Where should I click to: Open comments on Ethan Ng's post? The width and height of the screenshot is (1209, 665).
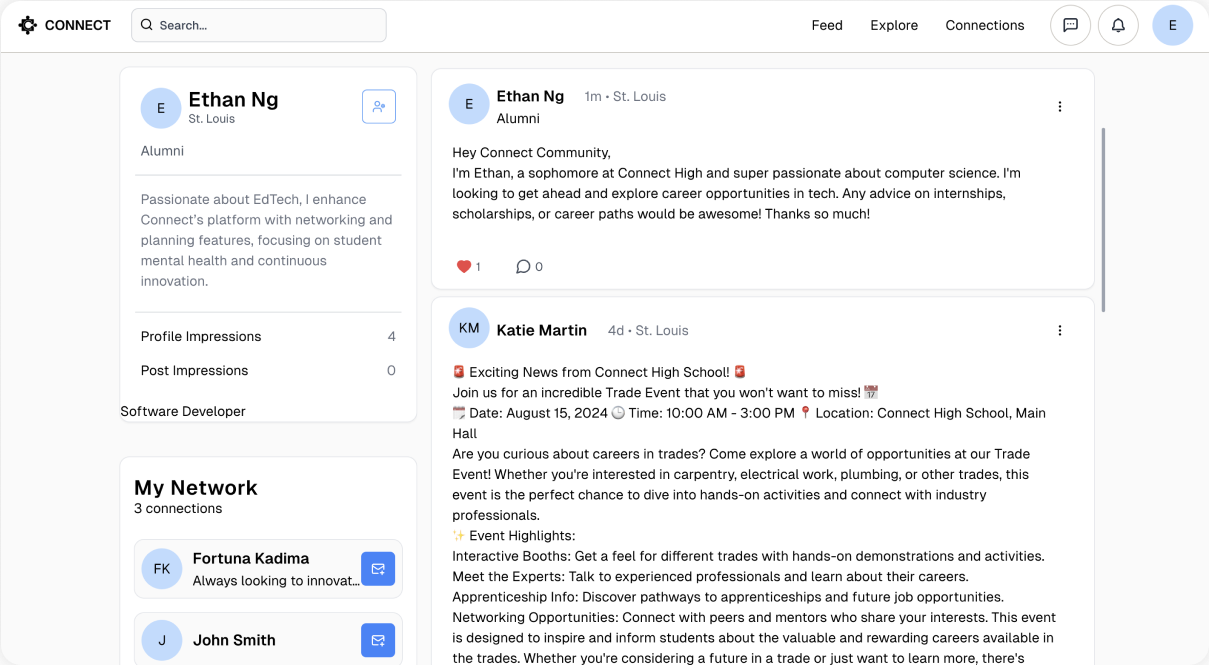[523, 266]
